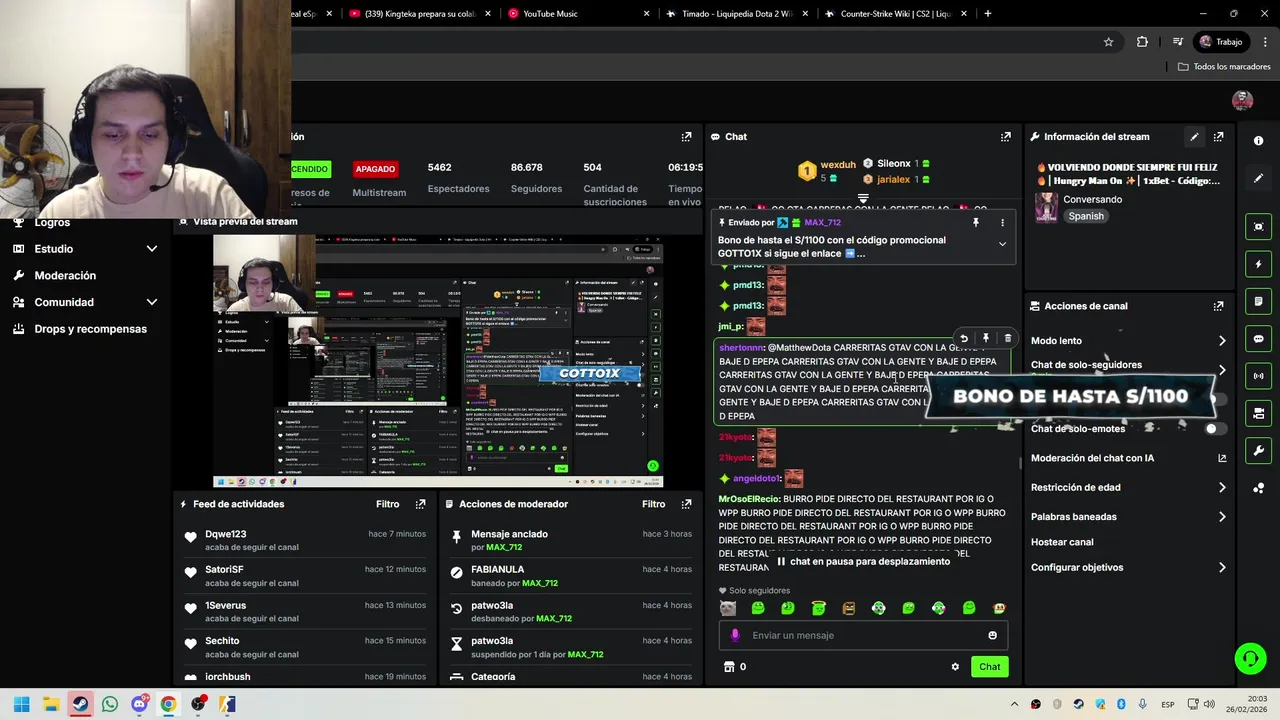Pin sherlonnn's message with pin icon

tap(985, 339)
